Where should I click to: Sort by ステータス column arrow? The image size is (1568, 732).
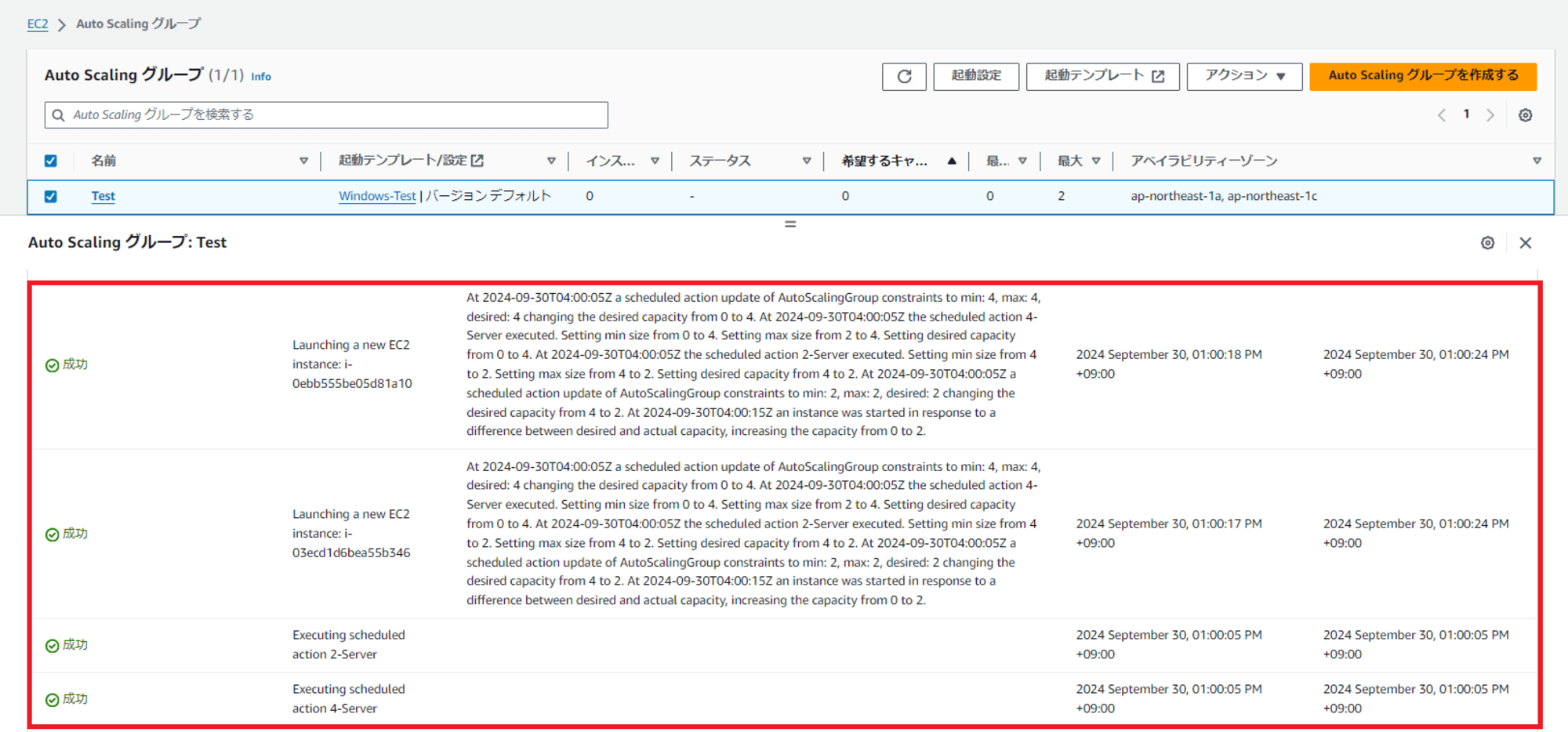pos(806,161)
